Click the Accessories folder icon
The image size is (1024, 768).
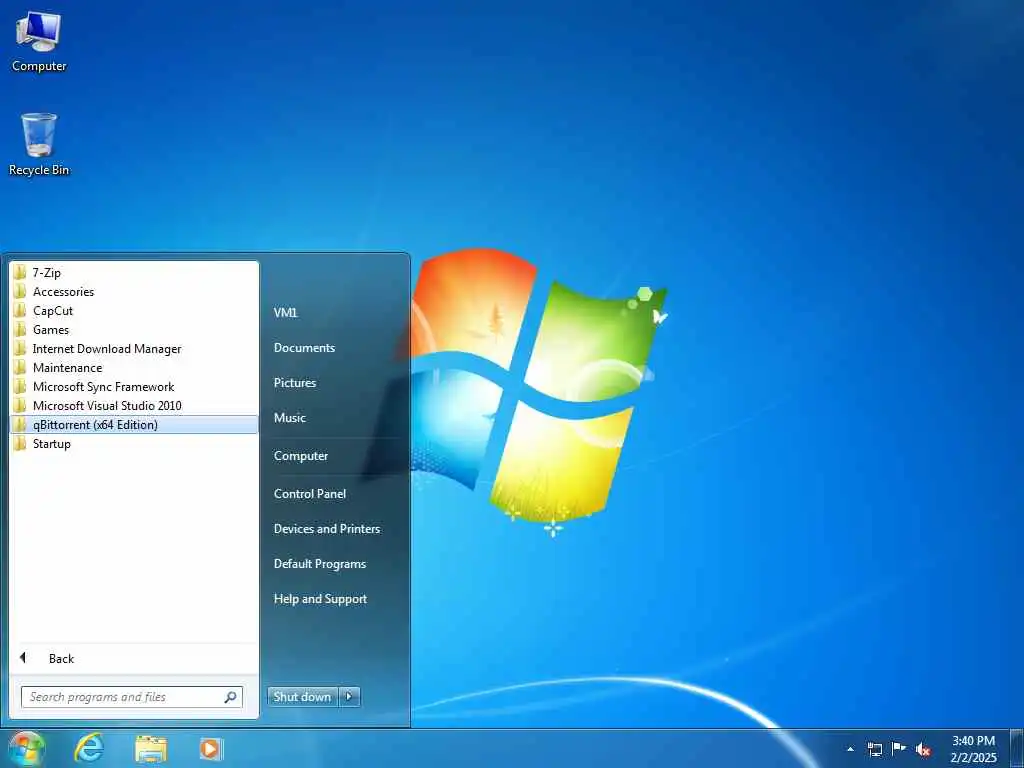(x=20, y=292)
